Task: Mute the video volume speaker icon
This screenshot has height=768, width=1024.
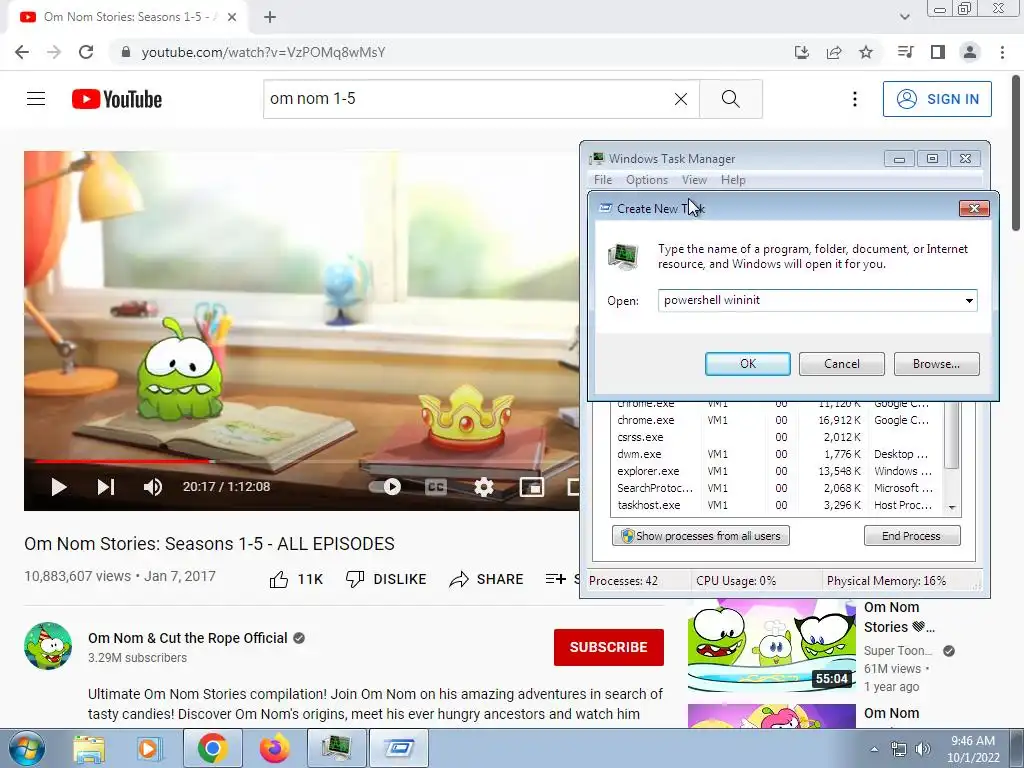Action: [153, 487]
